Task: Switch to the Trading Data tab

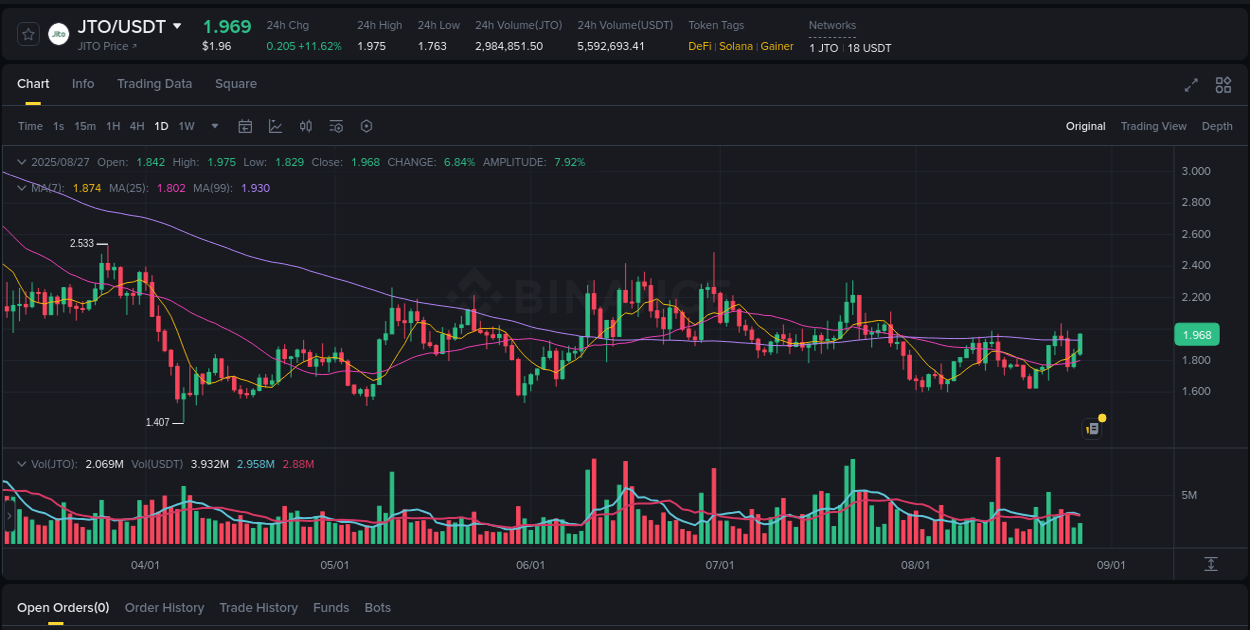Action: (154, 84)
